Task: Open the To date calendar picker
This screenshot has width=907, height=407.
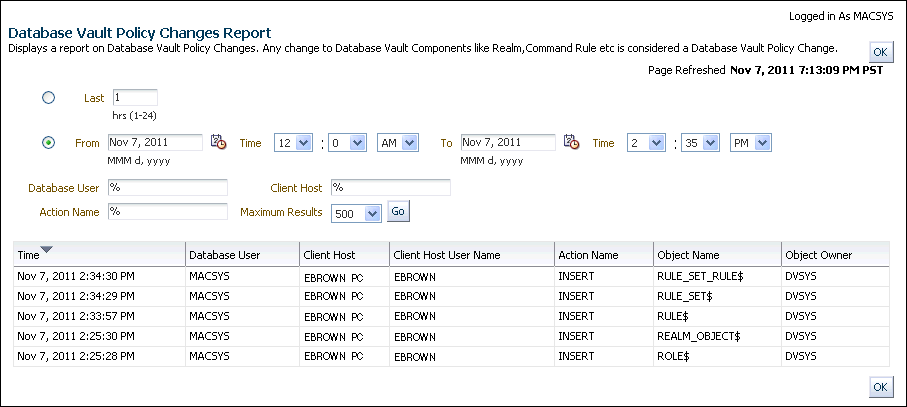Action: (571, 142)
